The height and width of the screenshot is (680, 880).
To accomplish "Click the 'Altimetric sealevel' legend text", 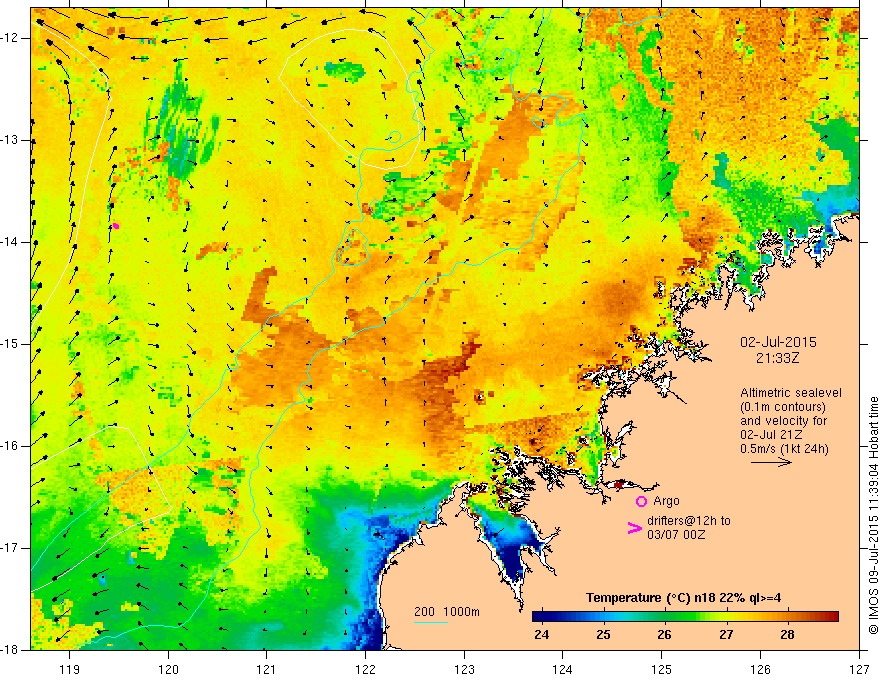I will click(x=791, y=393).
